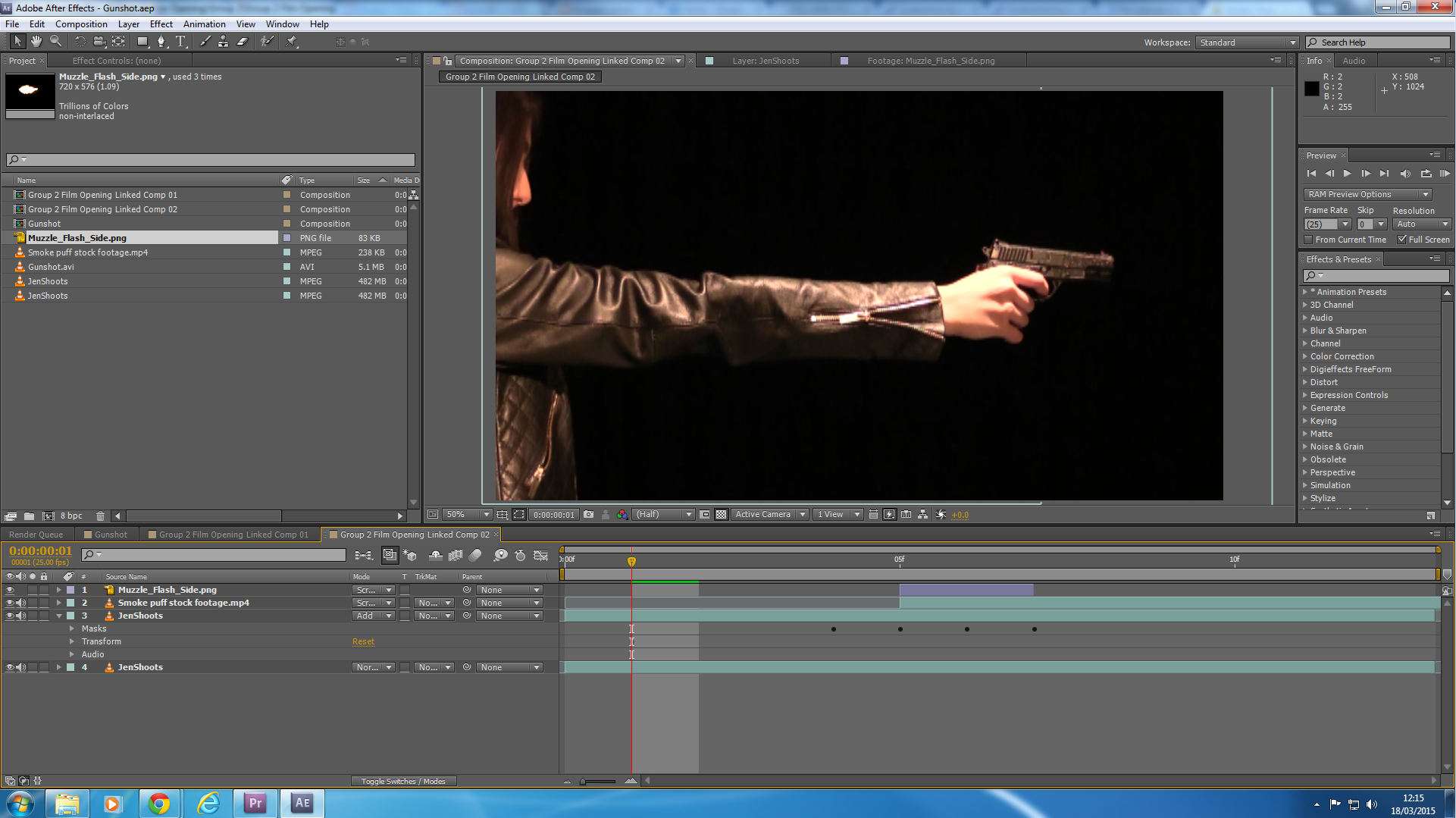Play the preview with the Play button
This screenshot has height=818, width=1456.
click(1347, 174)
